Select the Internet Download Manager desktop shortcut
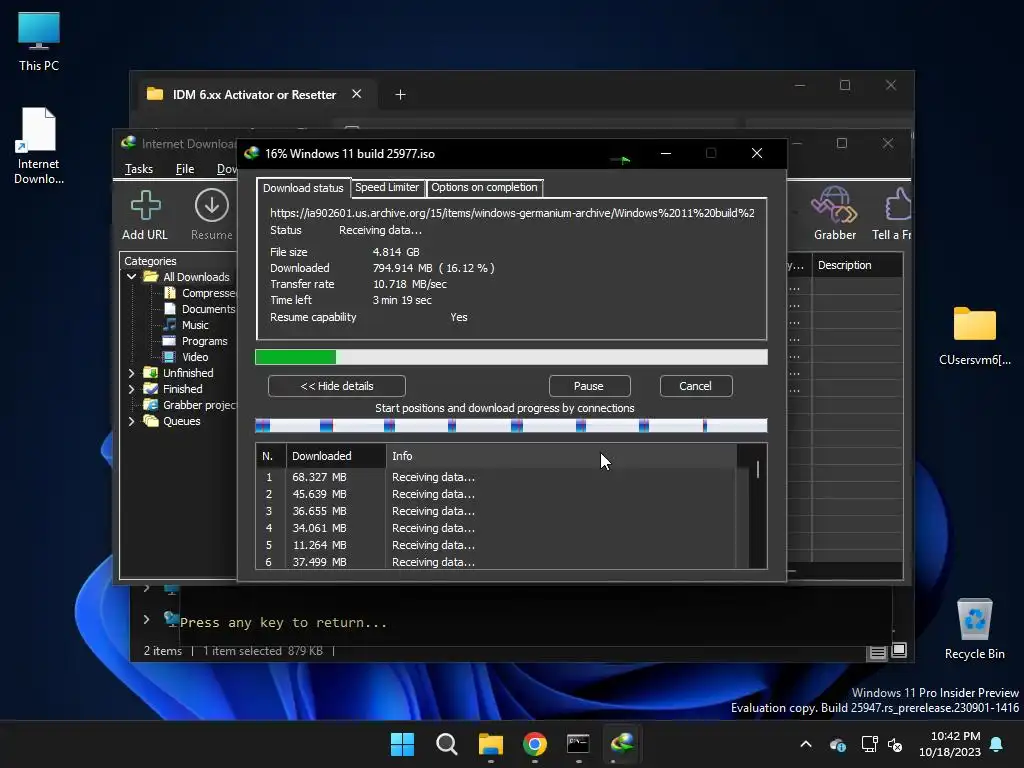Screen dimensions: 1024x768 [x=39, y=146]
